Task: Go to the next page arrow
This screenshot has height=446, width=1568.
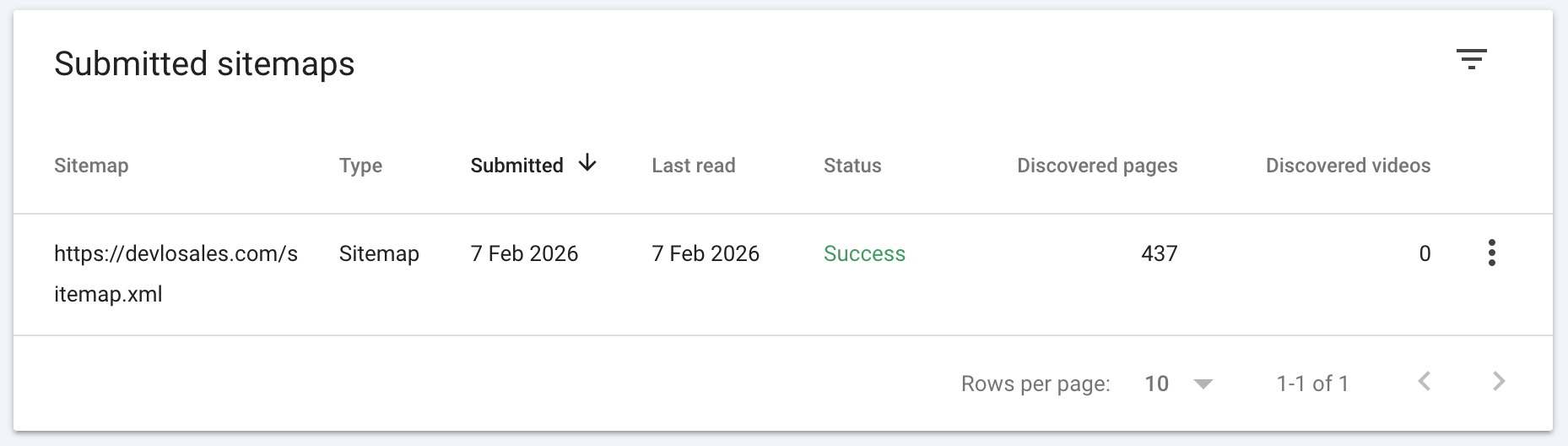Action: [1499, 382]
